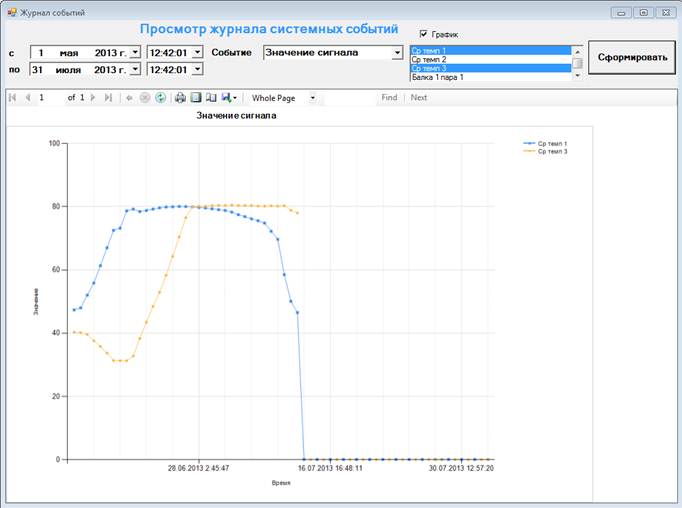Select Ср темп 2 in signal list
This screenshot has width=682, height=508.
(491, 60)
